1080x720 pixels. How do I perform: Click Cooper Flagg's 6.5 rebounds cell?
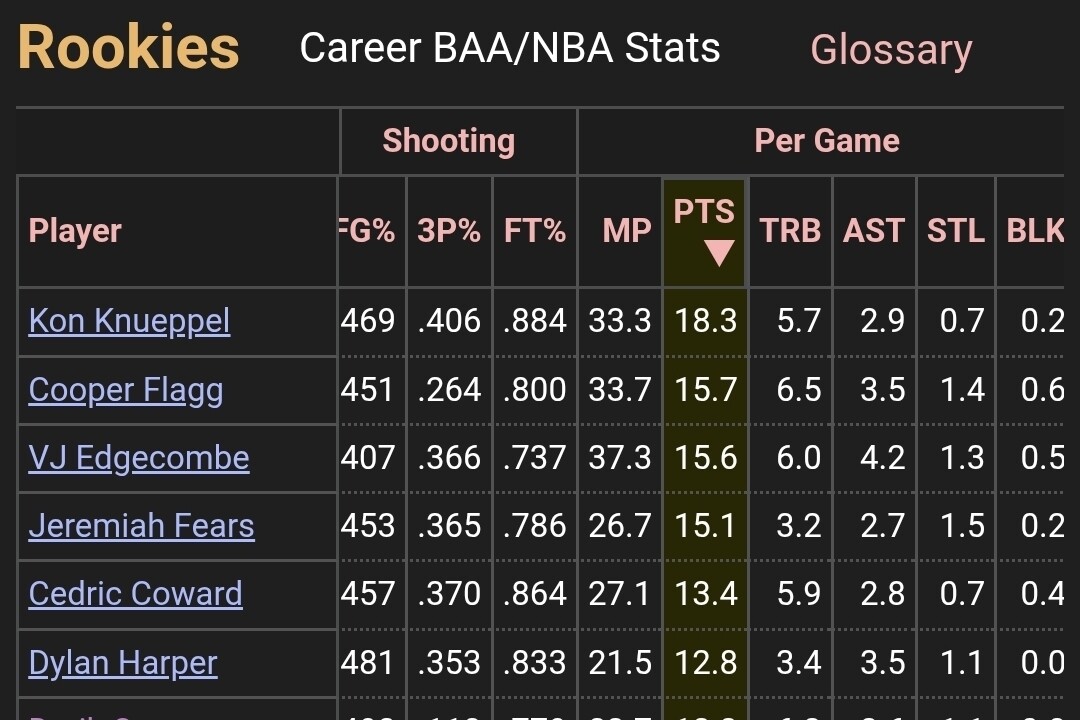click(799, 390)
